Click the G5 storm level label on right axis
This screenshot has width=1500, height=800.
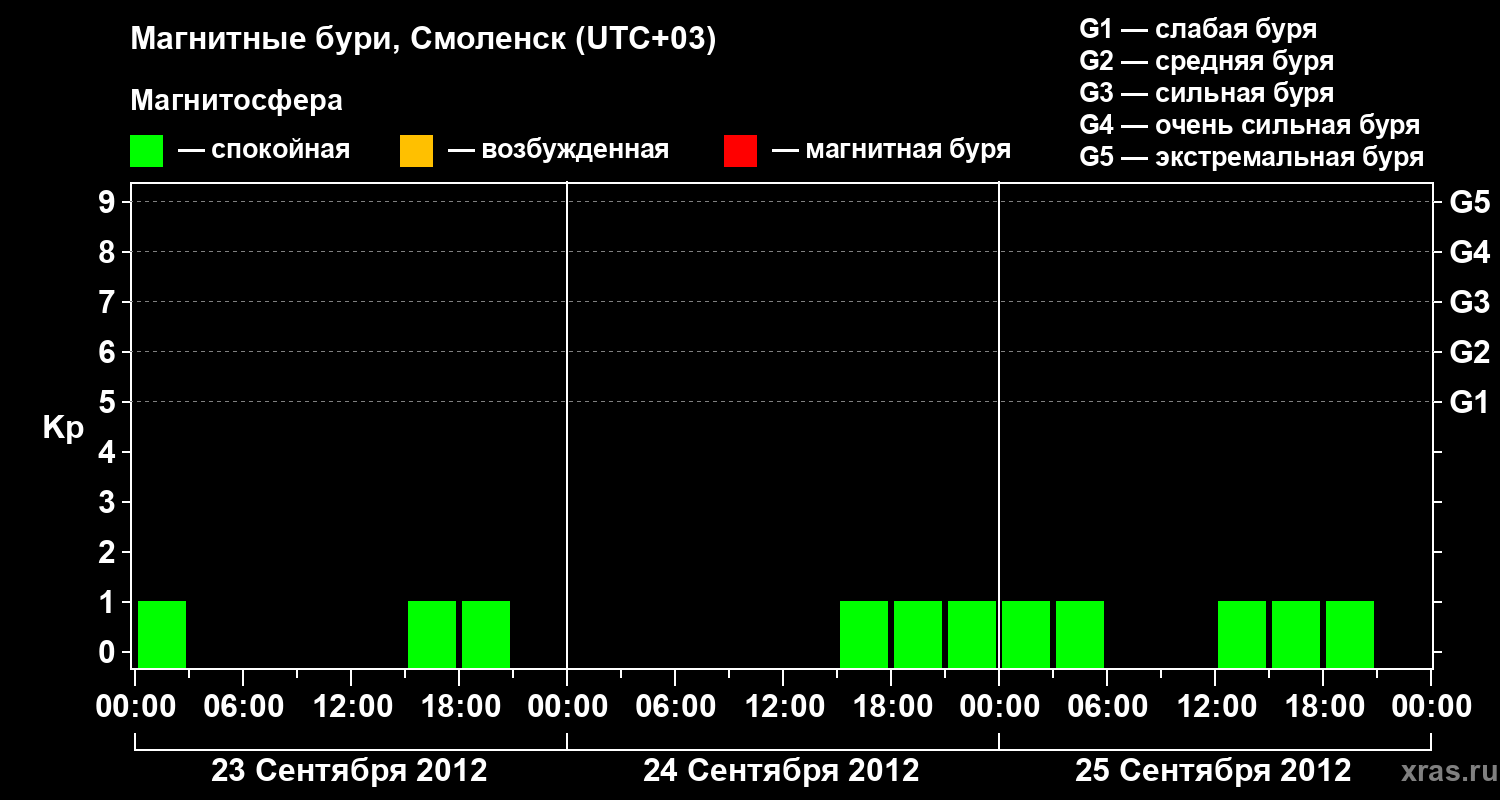[x=1469, y=203]
